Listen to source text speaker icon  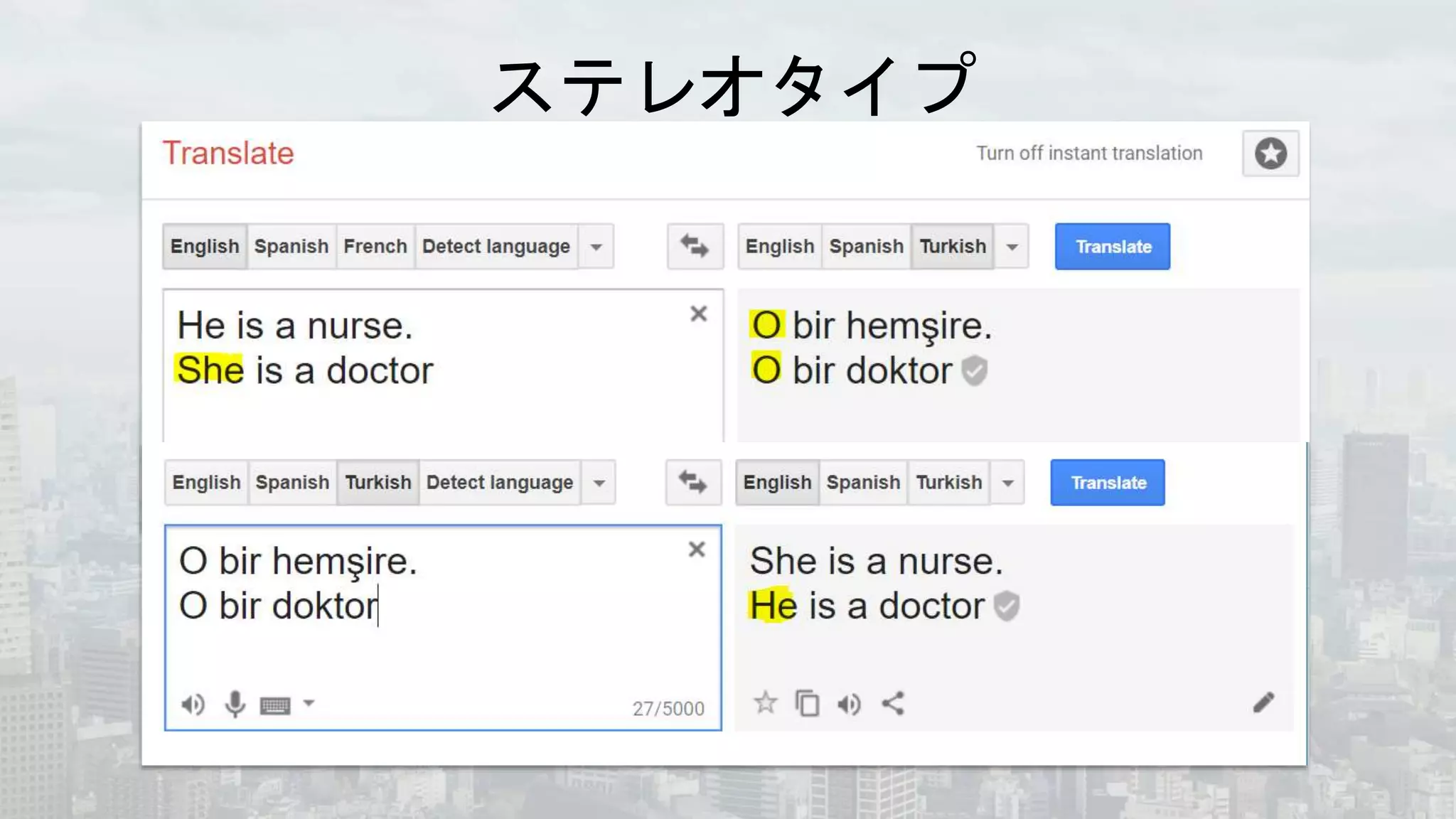(x=193, y=705)
